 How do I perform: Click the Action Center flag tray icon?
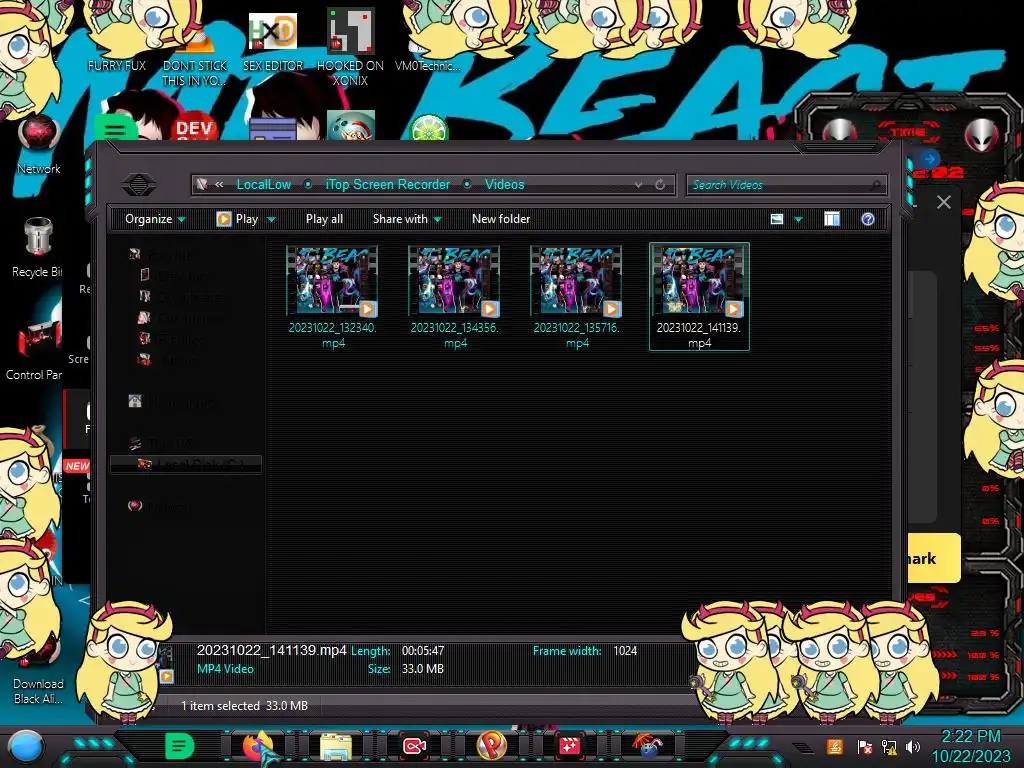[x=865, y=747]
